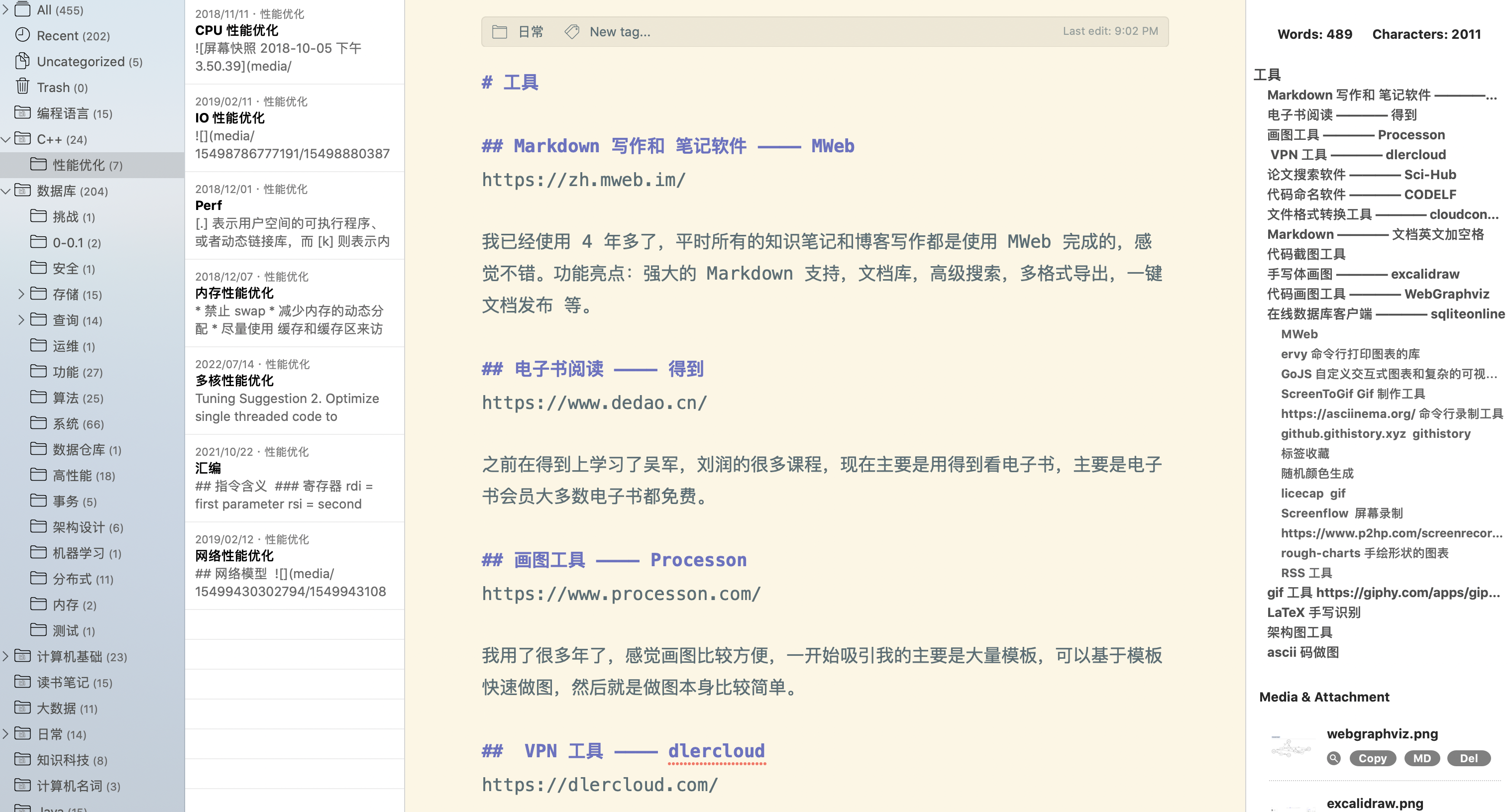Image resolution: width=1510 pixels, height=812 pixels.
Task: Open the MWeb link https://zh.mweb.im/
Action: (x=583, y=179)
